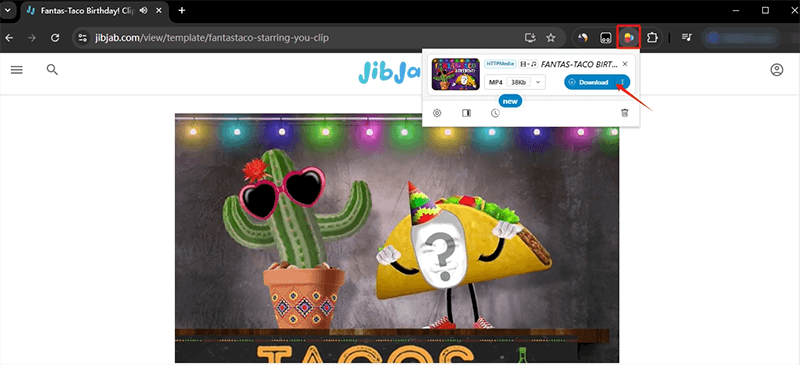Clear detected media with trash icon
This screenshot has height=365, width=800.
624,113
